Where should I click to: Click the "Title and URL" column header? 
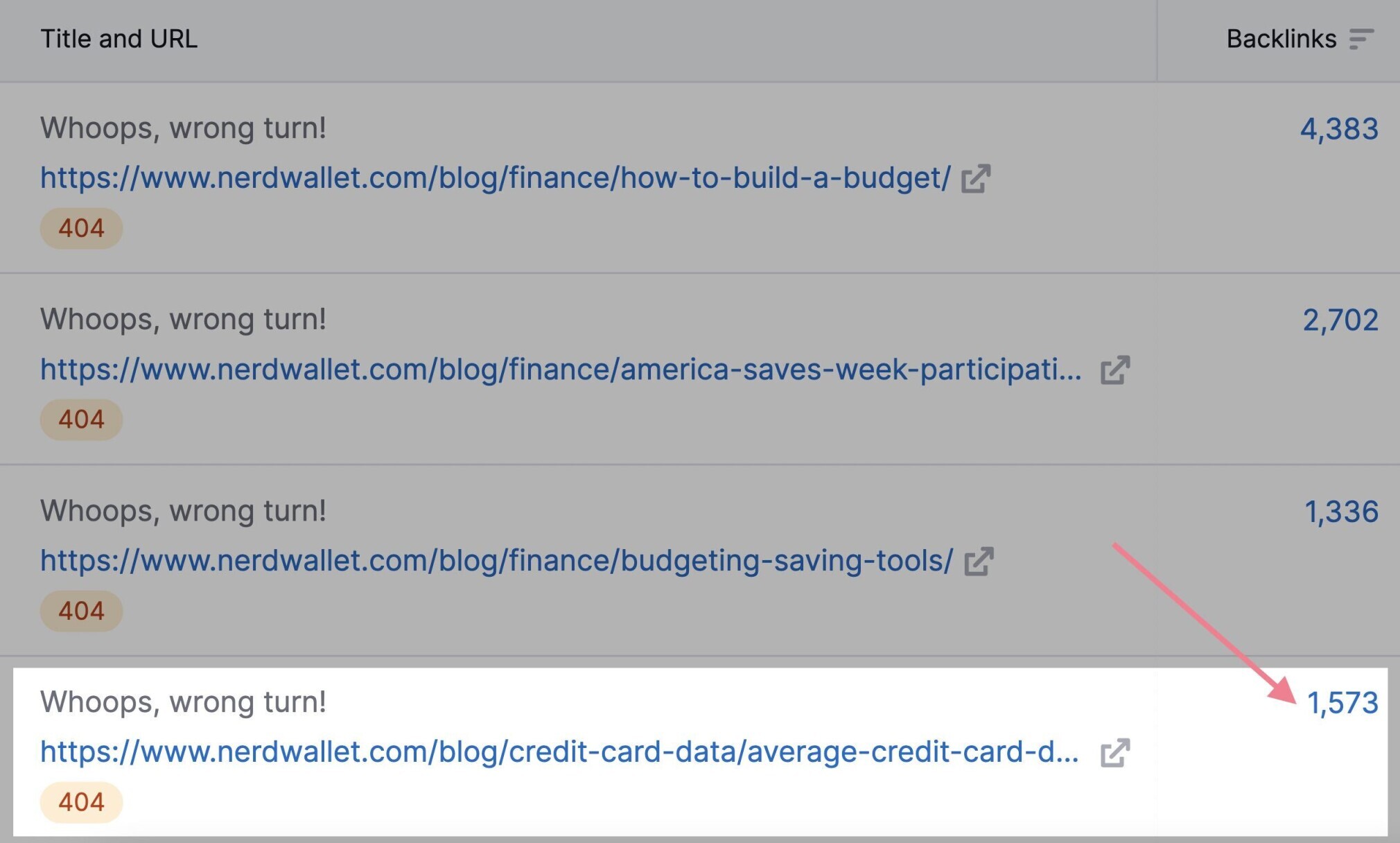coord(119,39)
